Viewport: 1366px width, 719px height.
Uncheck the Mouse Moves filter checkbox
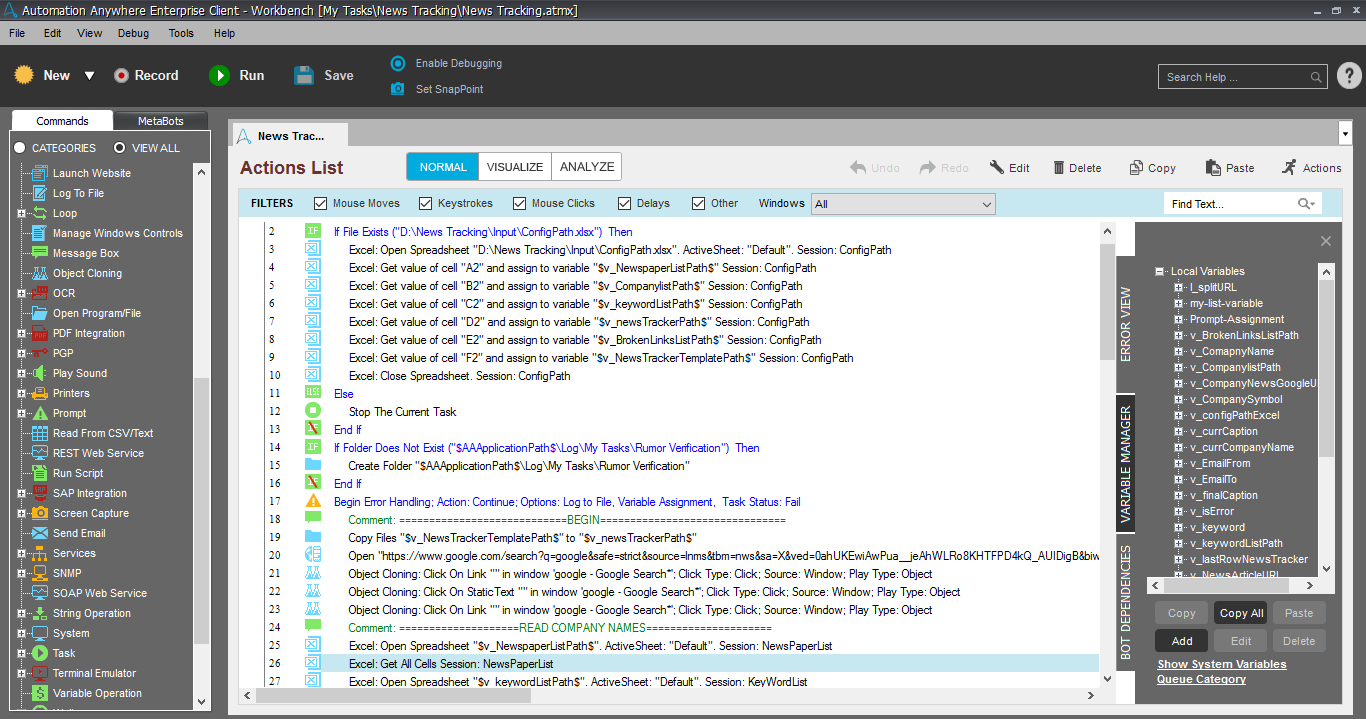point(321,203)
